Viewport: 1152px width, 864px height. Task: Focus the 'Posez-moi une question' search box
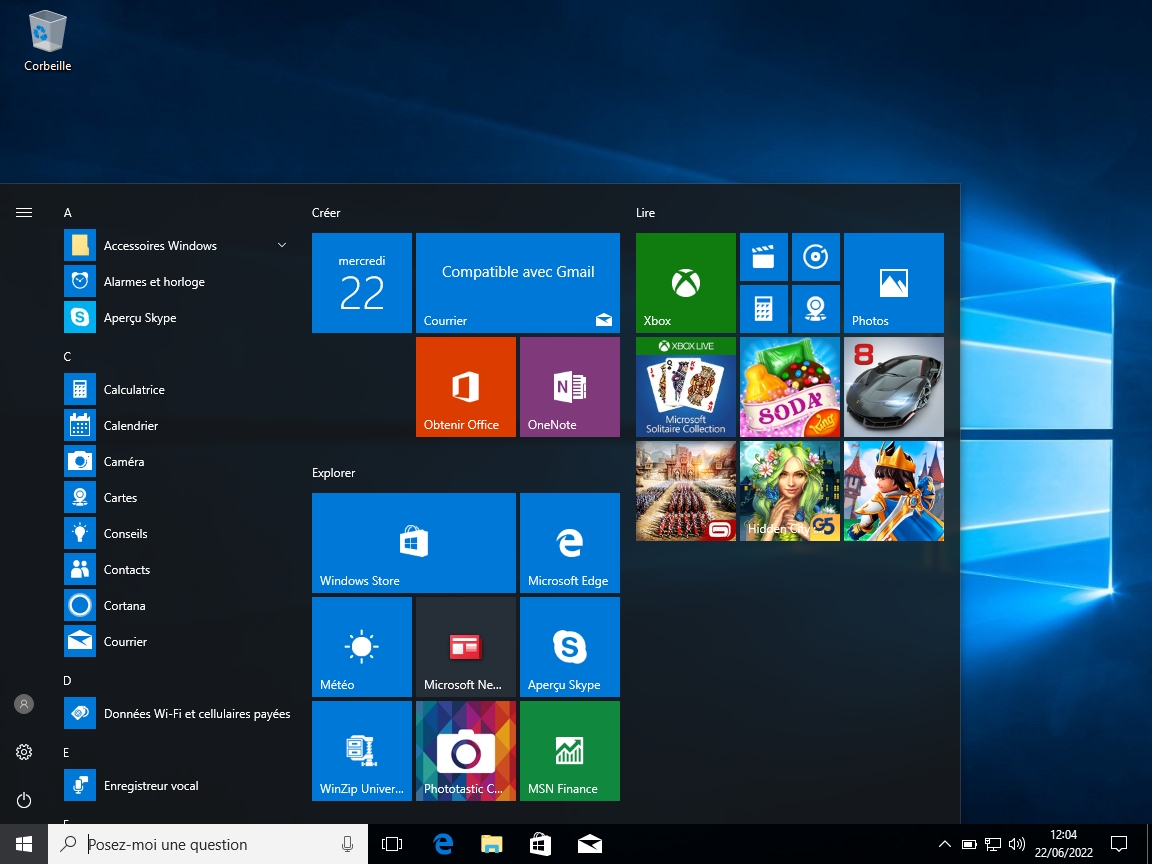(208, 844)
